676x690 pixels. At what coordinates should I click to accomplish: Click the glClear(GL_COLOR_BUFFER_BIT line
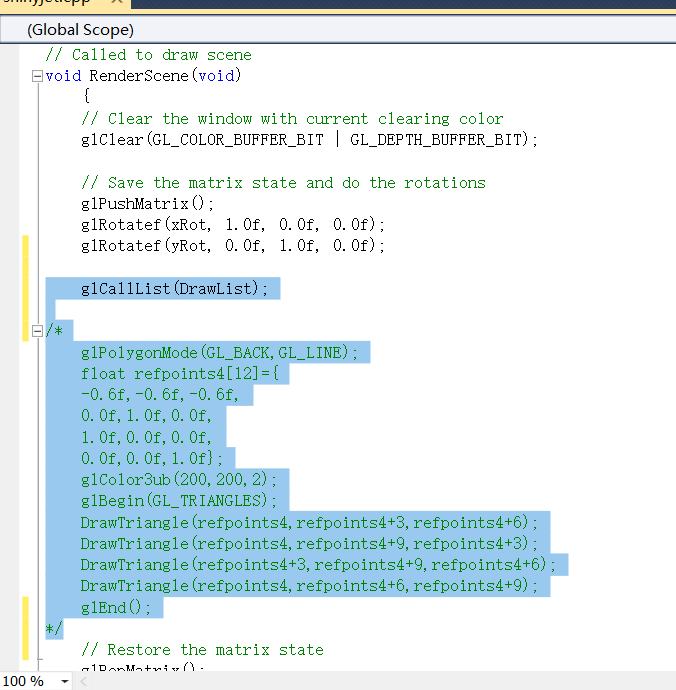click(x=309, y=140)
